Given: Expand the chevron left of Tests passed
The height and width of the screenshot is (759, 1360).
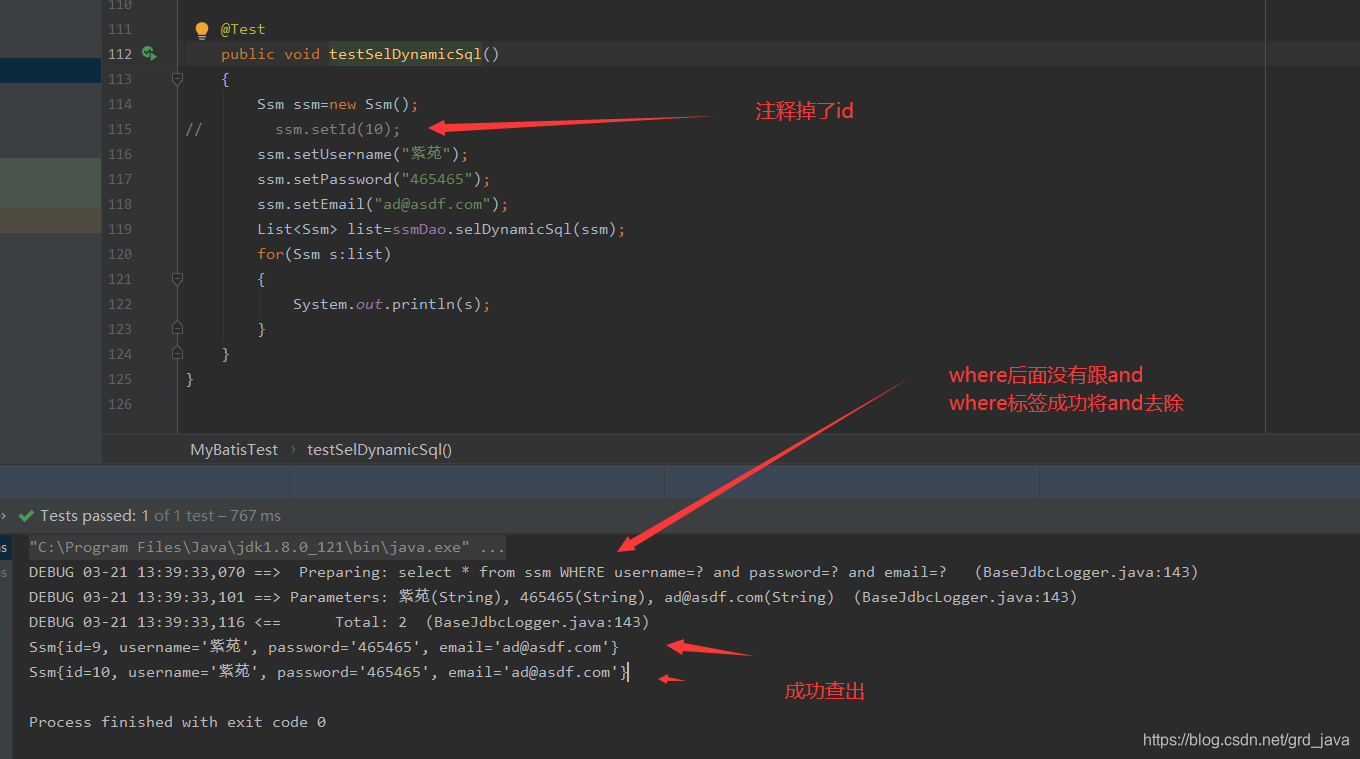Looking at the screenshot, I should [4, 516].
